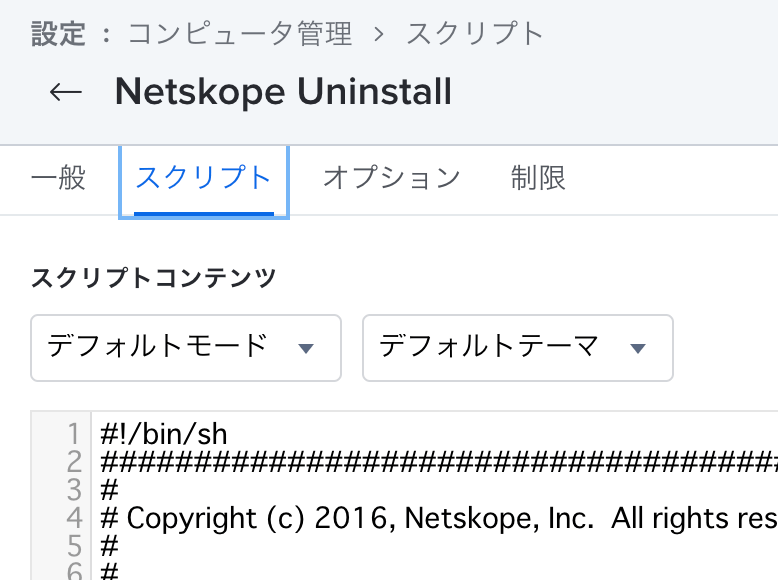Click line number 1 in the gutter

(73, 434)
